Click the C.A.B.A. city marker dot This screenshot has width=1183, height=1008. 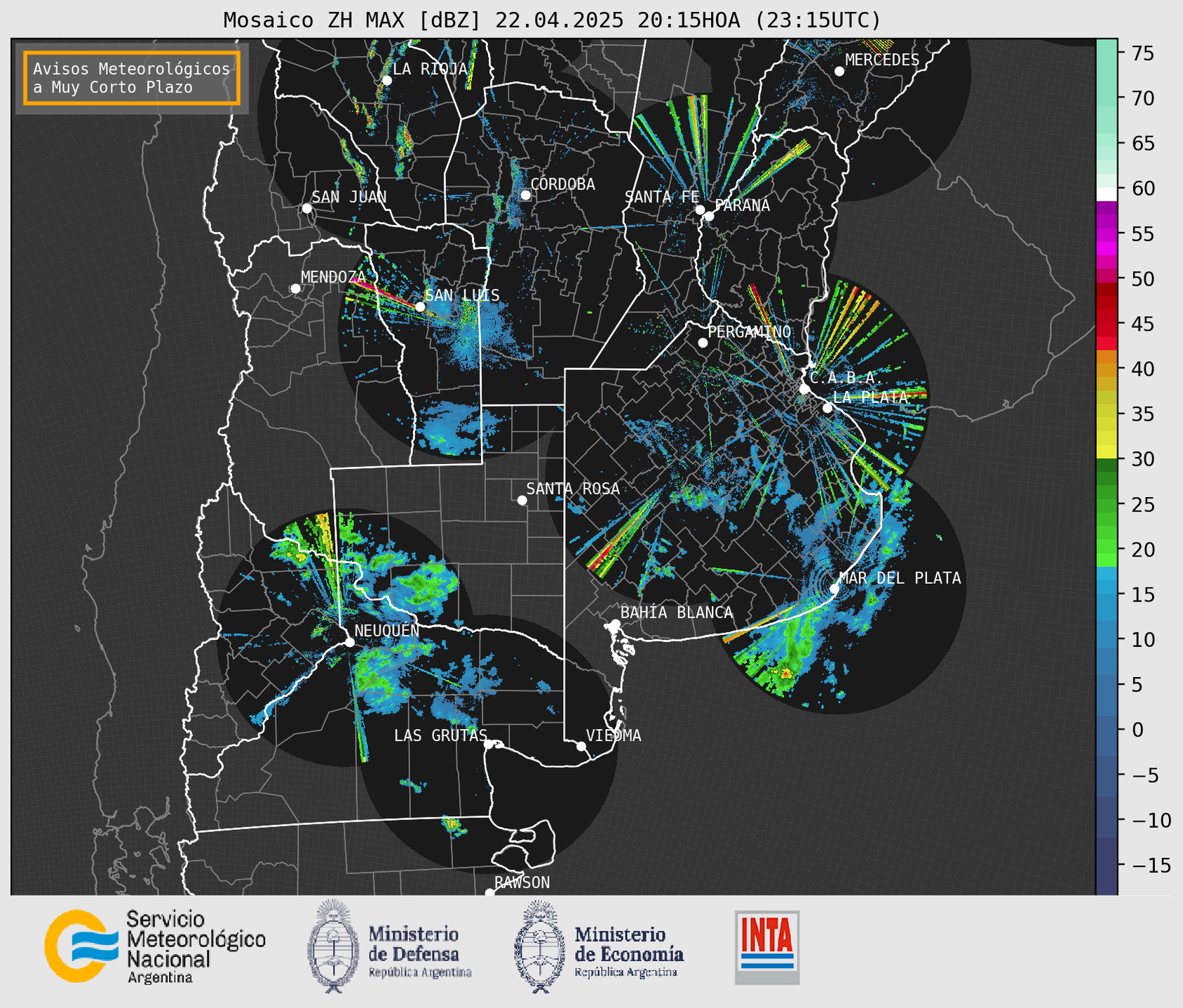804,389
